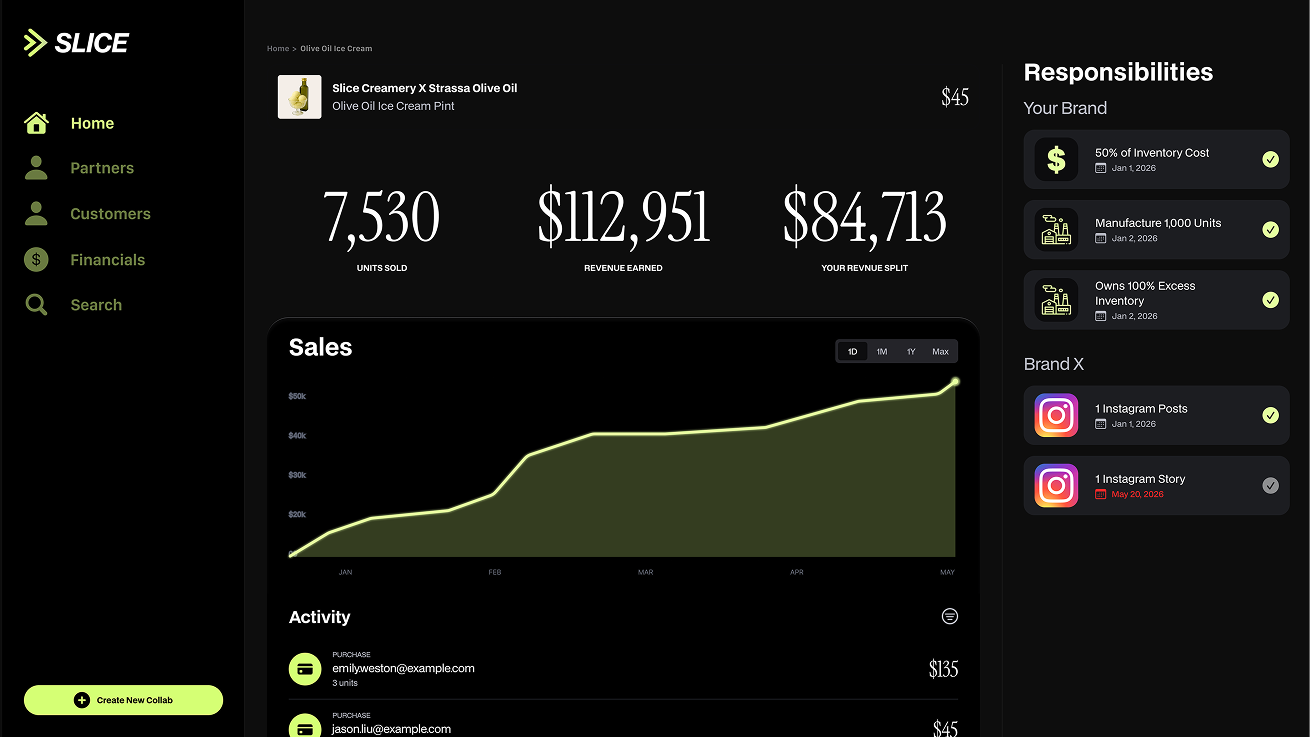The height and width of the screenshot is (737, 1311).
Task: Click the $135 purchase amount
Action: tap(943, 669)
